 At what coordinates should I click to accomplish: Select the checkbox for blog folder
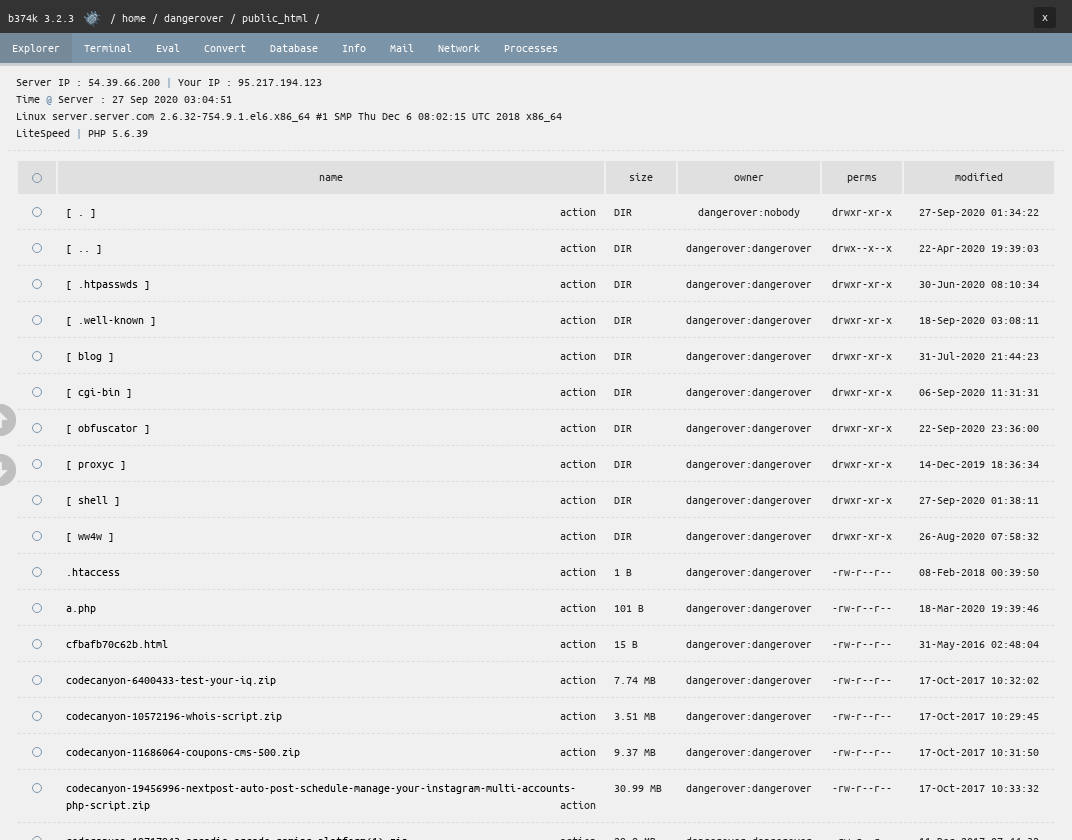(x=37, y=356)
